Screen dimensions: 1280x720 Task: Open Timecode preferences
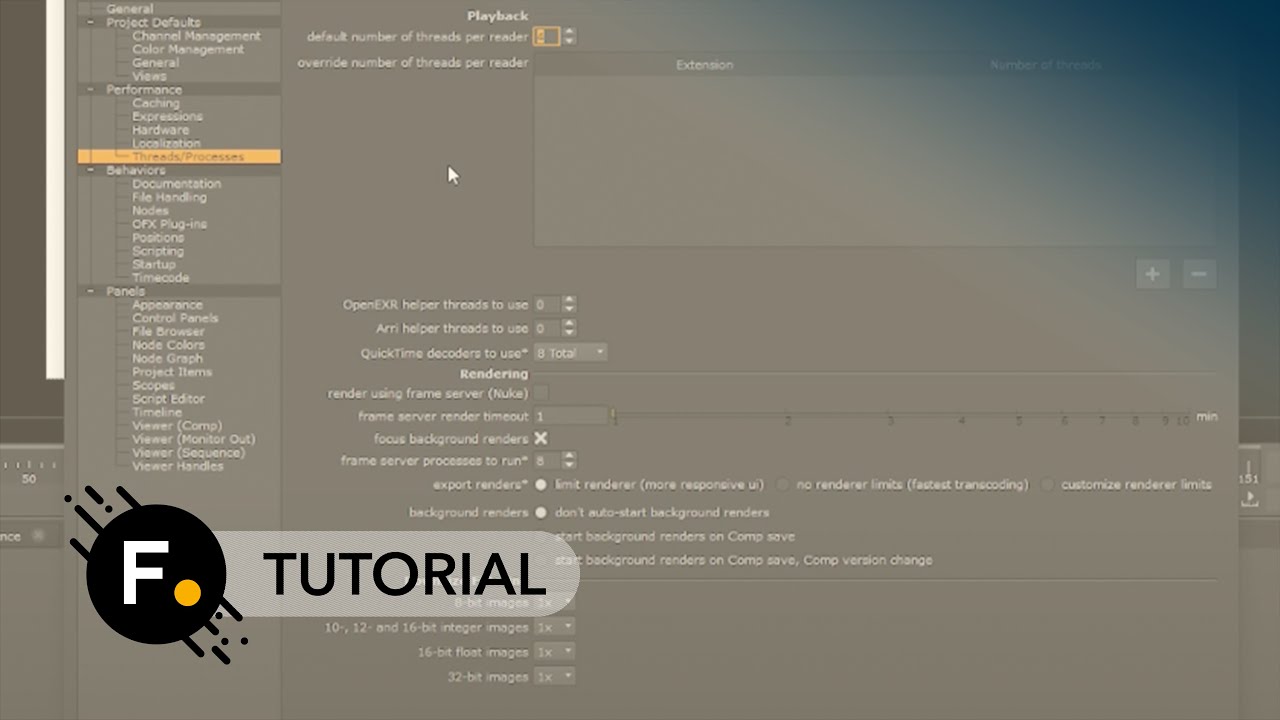(160, 278)
